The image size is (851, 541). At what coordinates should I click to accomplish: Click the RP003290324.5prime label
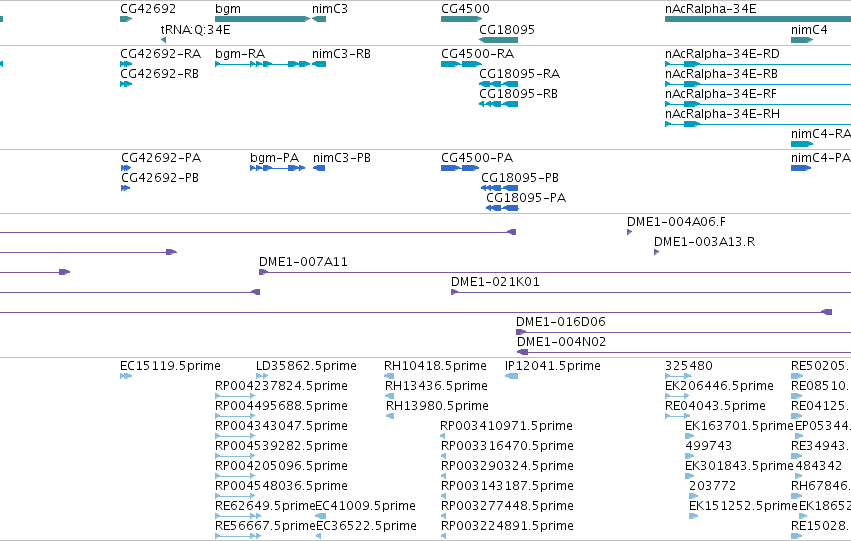point(507,467)
